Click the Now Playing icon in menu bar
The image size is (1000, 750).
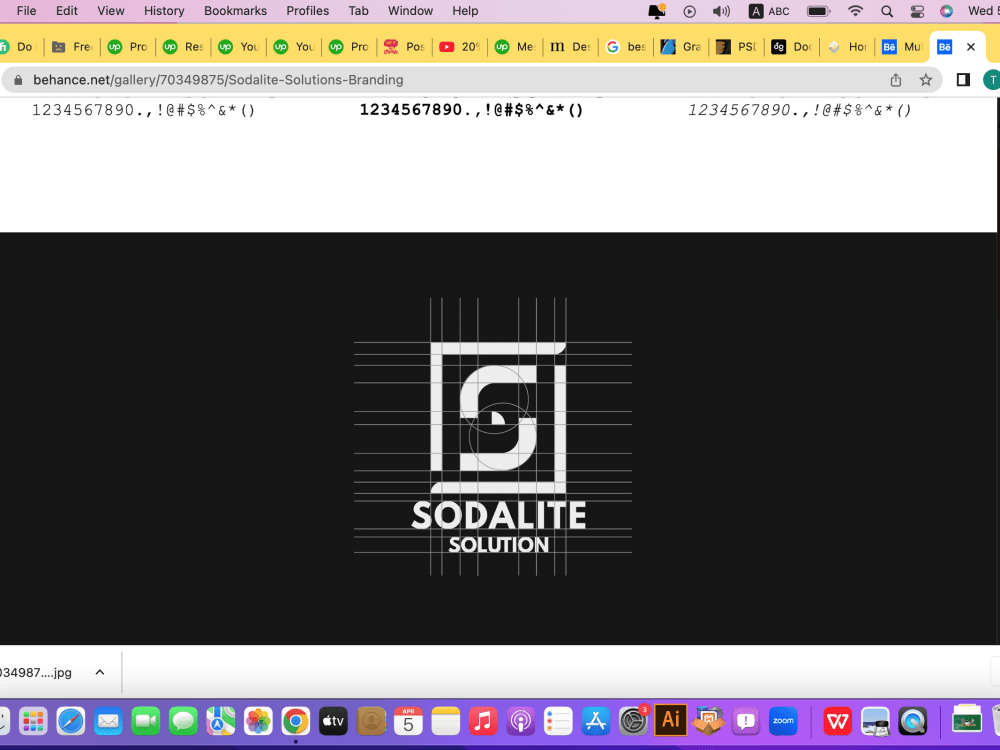[689, 11]
